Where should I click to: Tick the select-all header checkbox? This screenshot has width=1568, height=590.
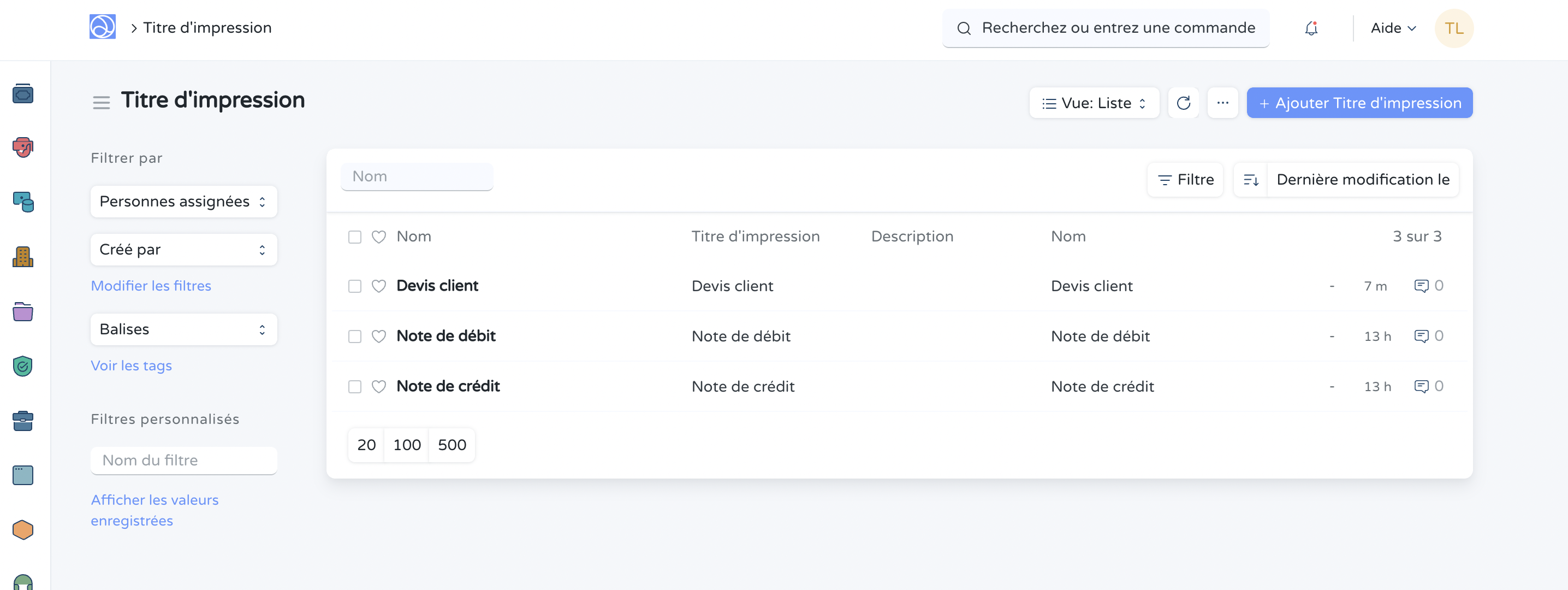(x=355, y=237)
